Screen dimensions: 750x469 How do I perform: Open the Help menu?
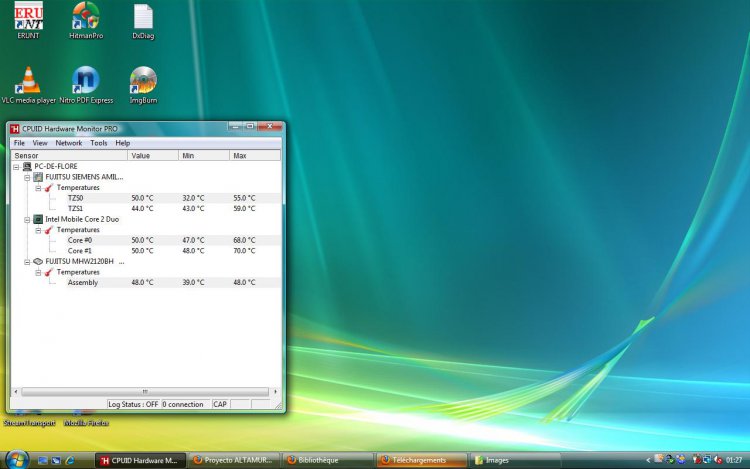point(122,143)
